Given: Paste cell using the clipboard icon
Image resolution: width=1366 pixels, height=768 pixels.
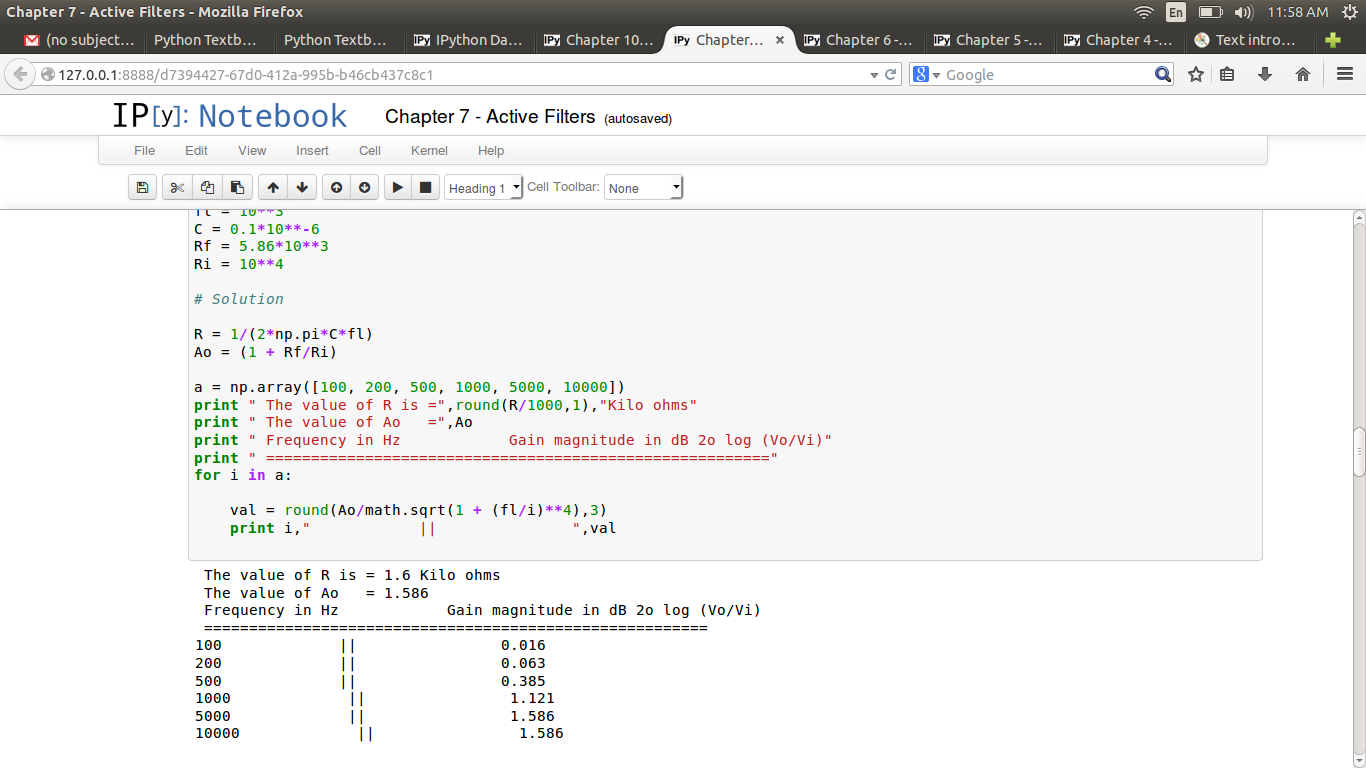Looking at the screenshot, I should tap(237, 188).
